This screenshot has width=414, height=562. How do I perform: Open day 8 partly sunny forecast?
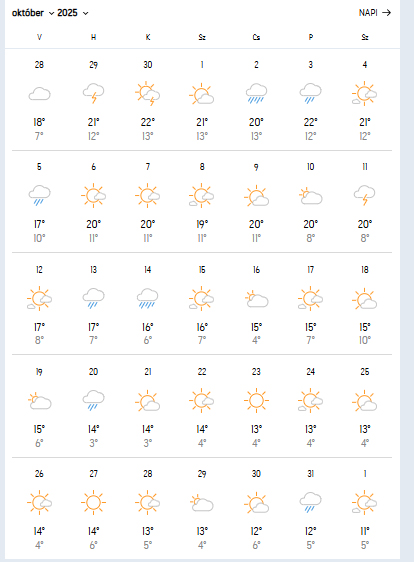[202, 202]
